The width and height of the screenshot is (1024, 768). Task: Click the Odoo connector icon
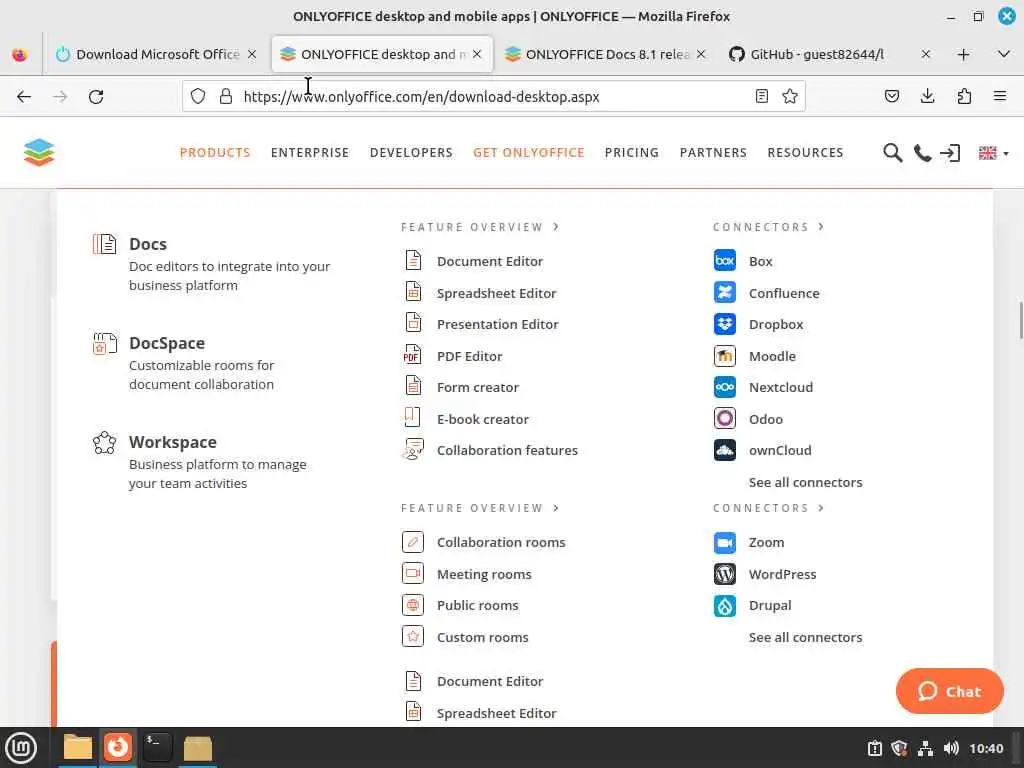(725, 419)
